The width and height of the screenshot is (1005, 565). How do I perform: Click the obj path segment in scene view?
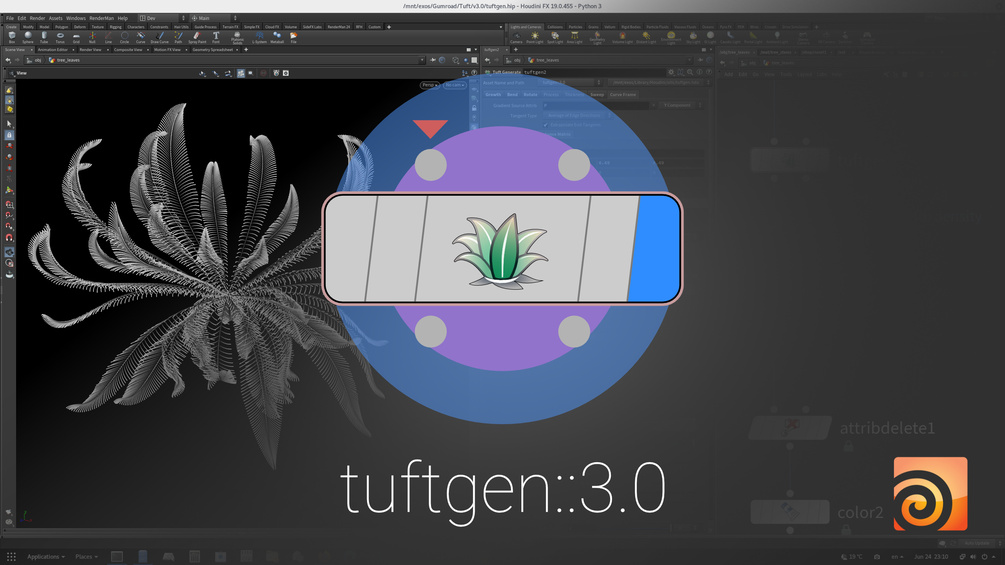34,60
